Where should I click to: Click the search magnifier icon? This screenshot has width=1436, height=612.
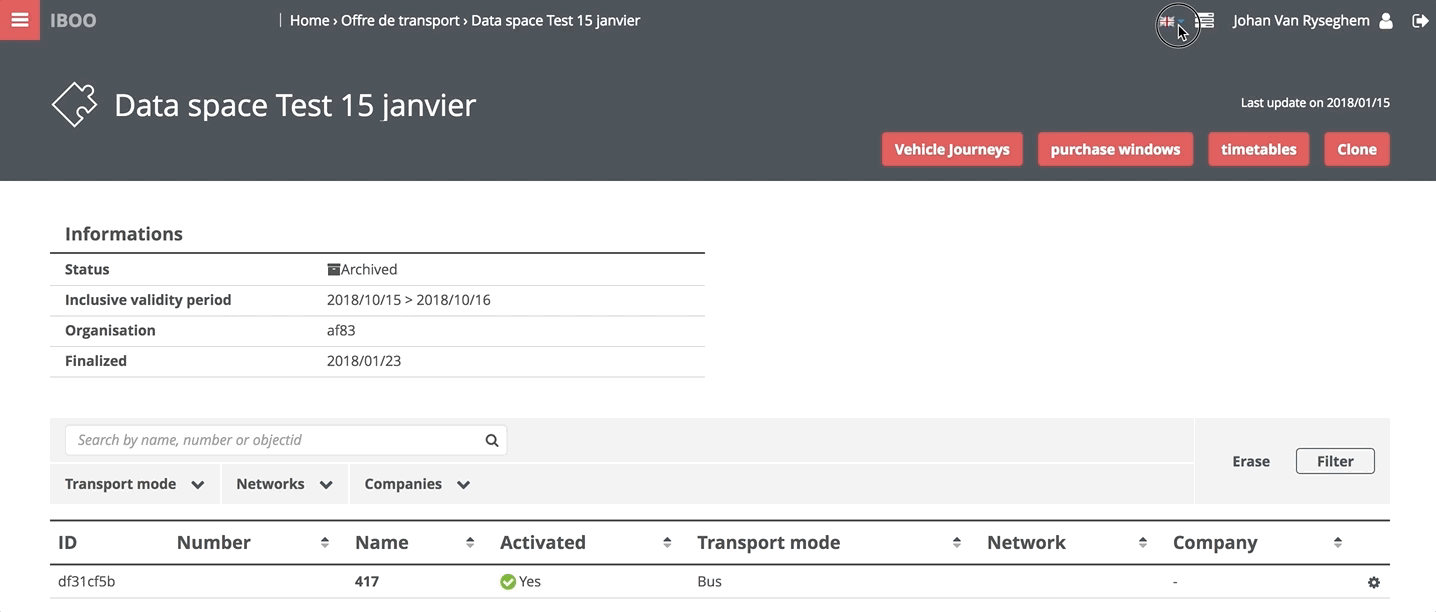[491, 440]
